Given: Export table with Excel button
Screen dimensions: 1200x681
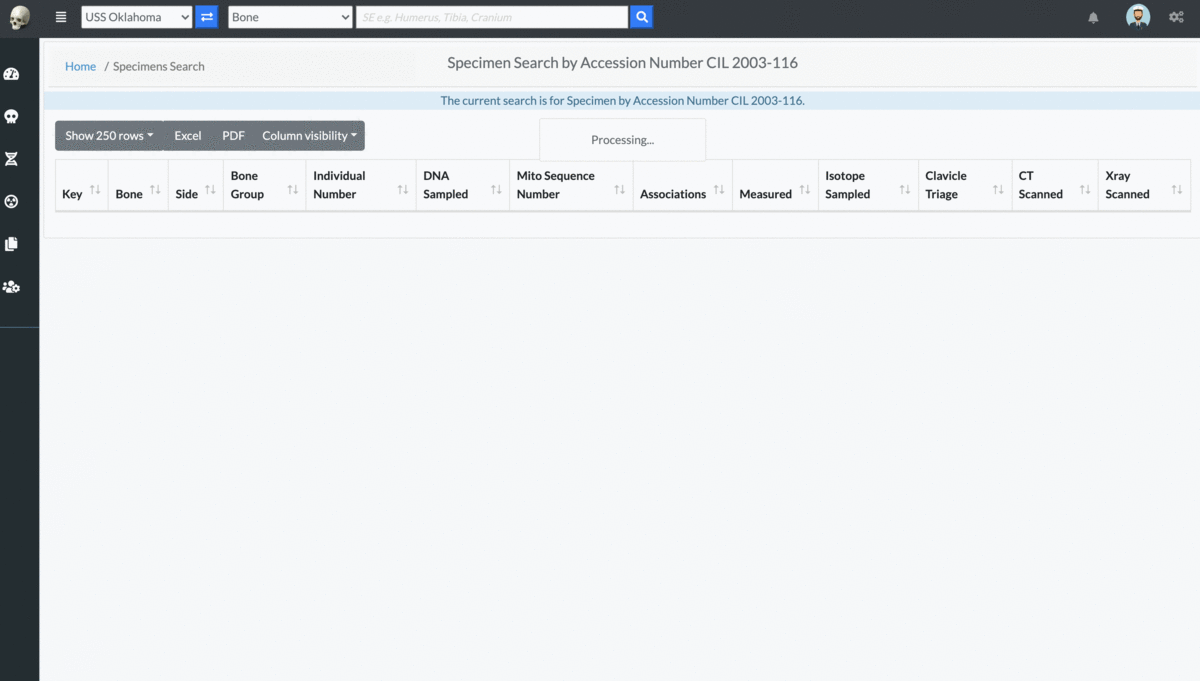Looking at the screenshot, I should pos(188,136).
